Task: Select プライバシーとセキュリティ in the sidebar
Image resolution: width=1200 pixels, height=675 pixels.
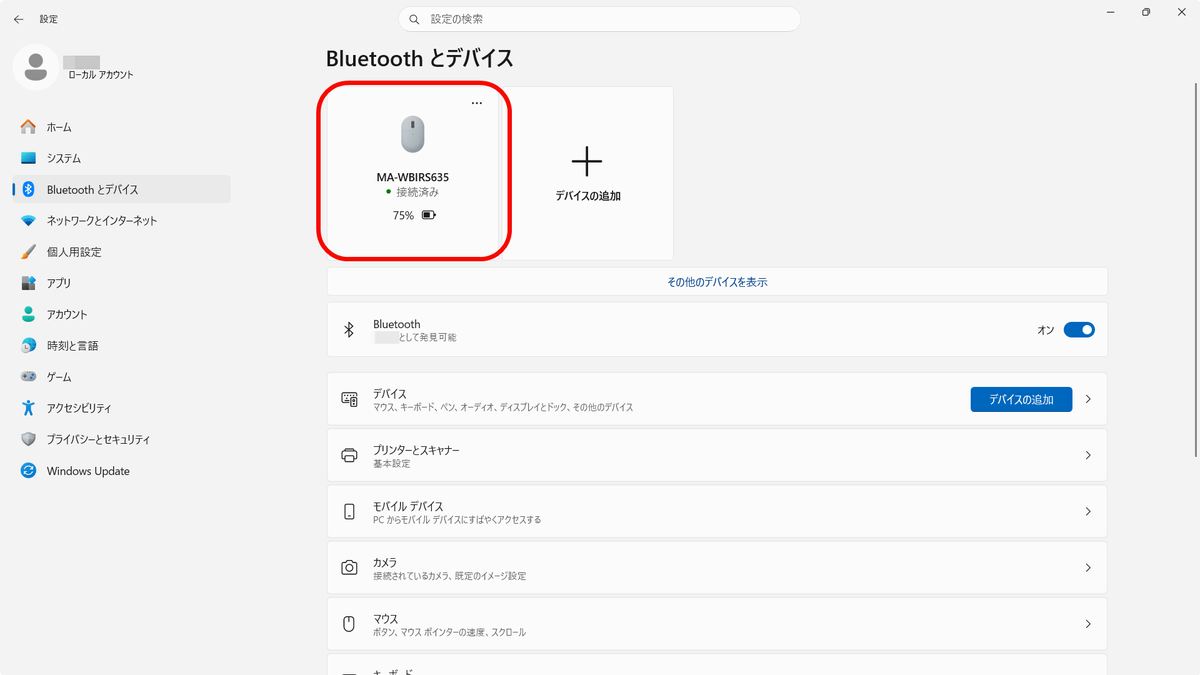Action: [121, 439]
